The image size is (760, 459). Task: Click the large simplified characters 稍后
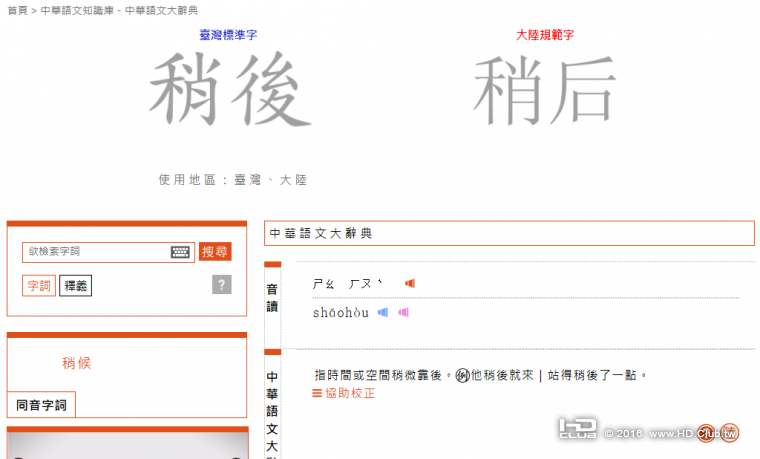coord(545,90)
